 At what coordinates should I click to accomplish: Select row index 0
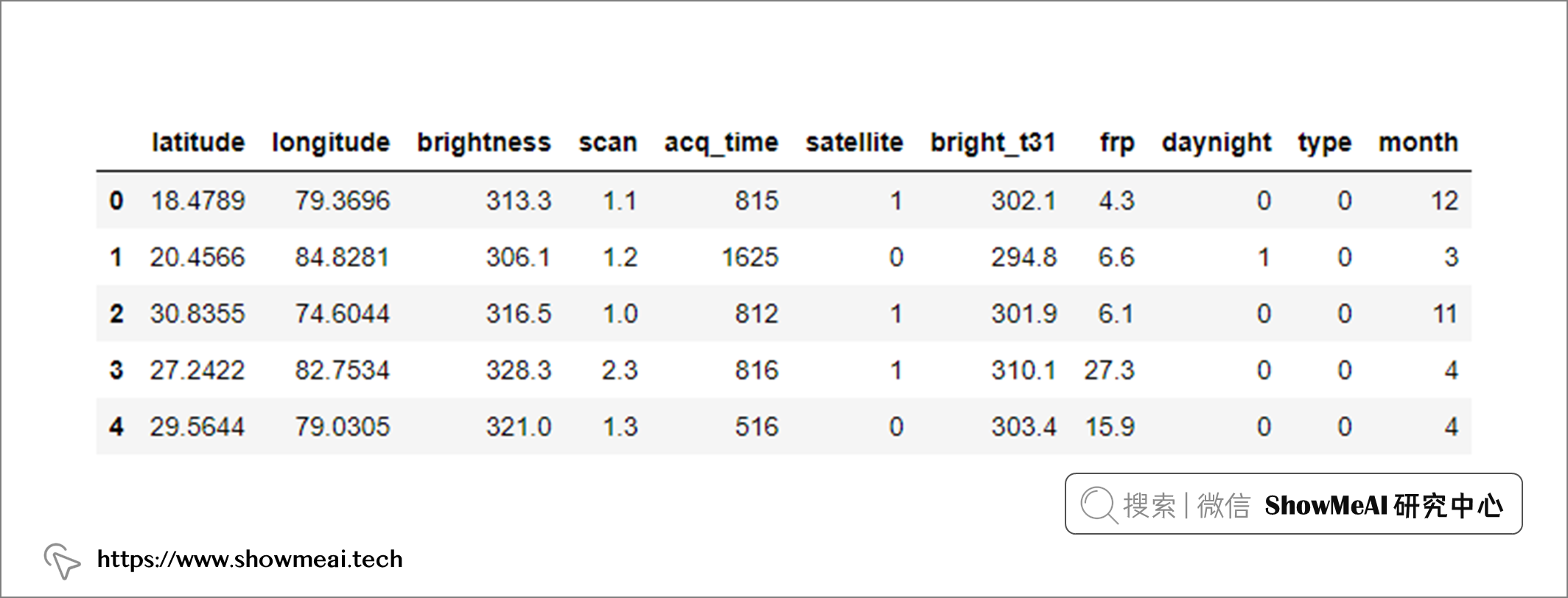[x=116, y=201]
